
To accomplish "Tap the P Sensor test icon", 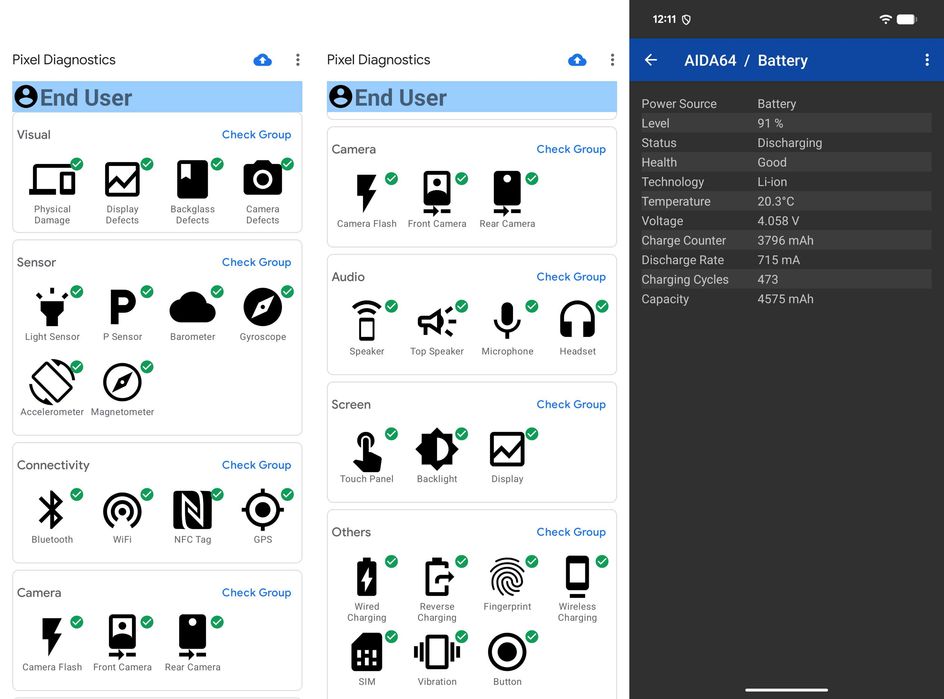I will tap(123, 307).
